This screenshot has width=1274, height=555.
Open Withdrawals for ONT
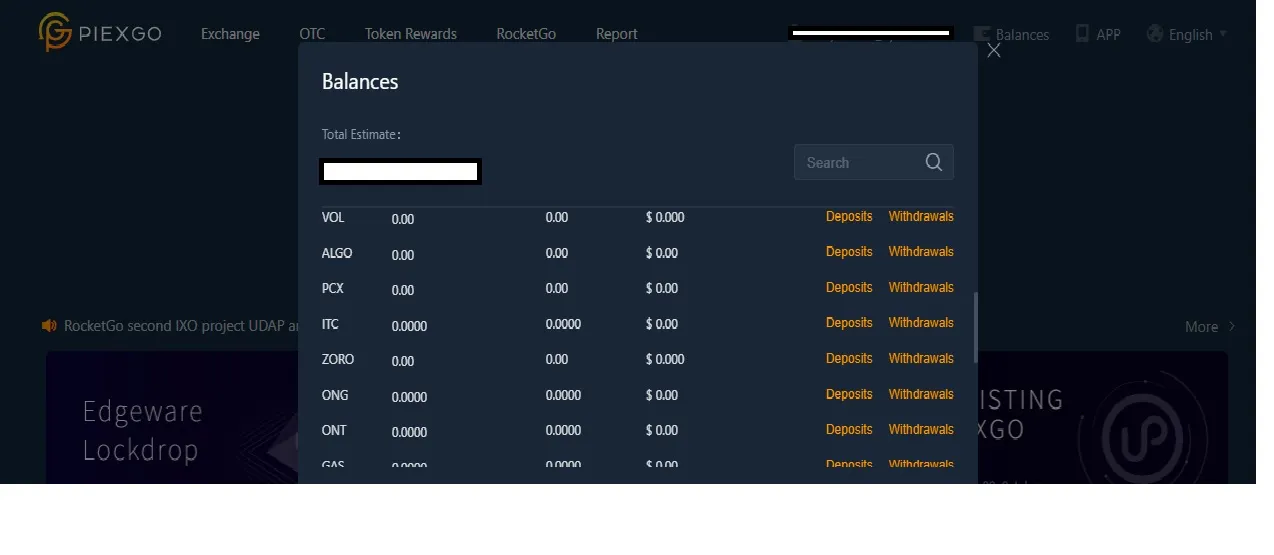point(921,429)
